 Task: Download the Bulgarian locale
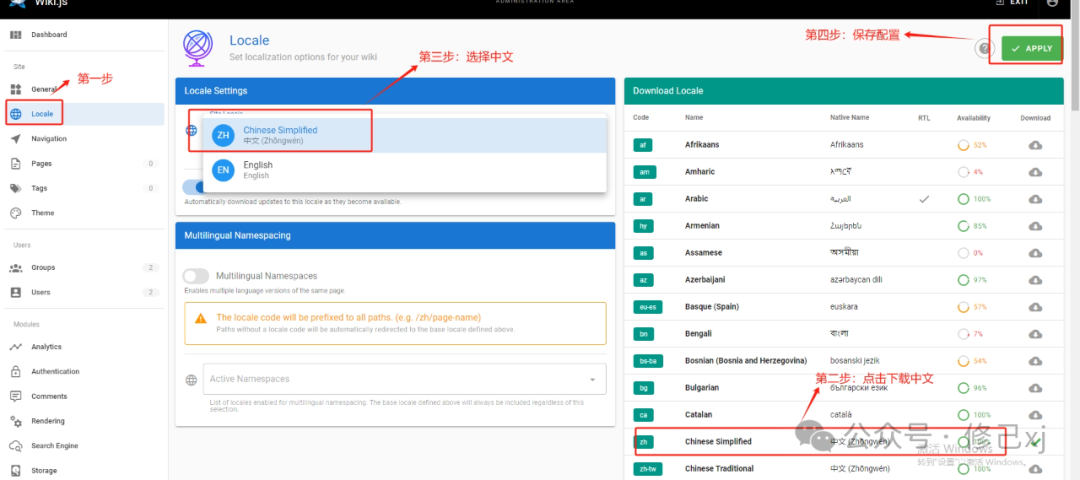1035,388
